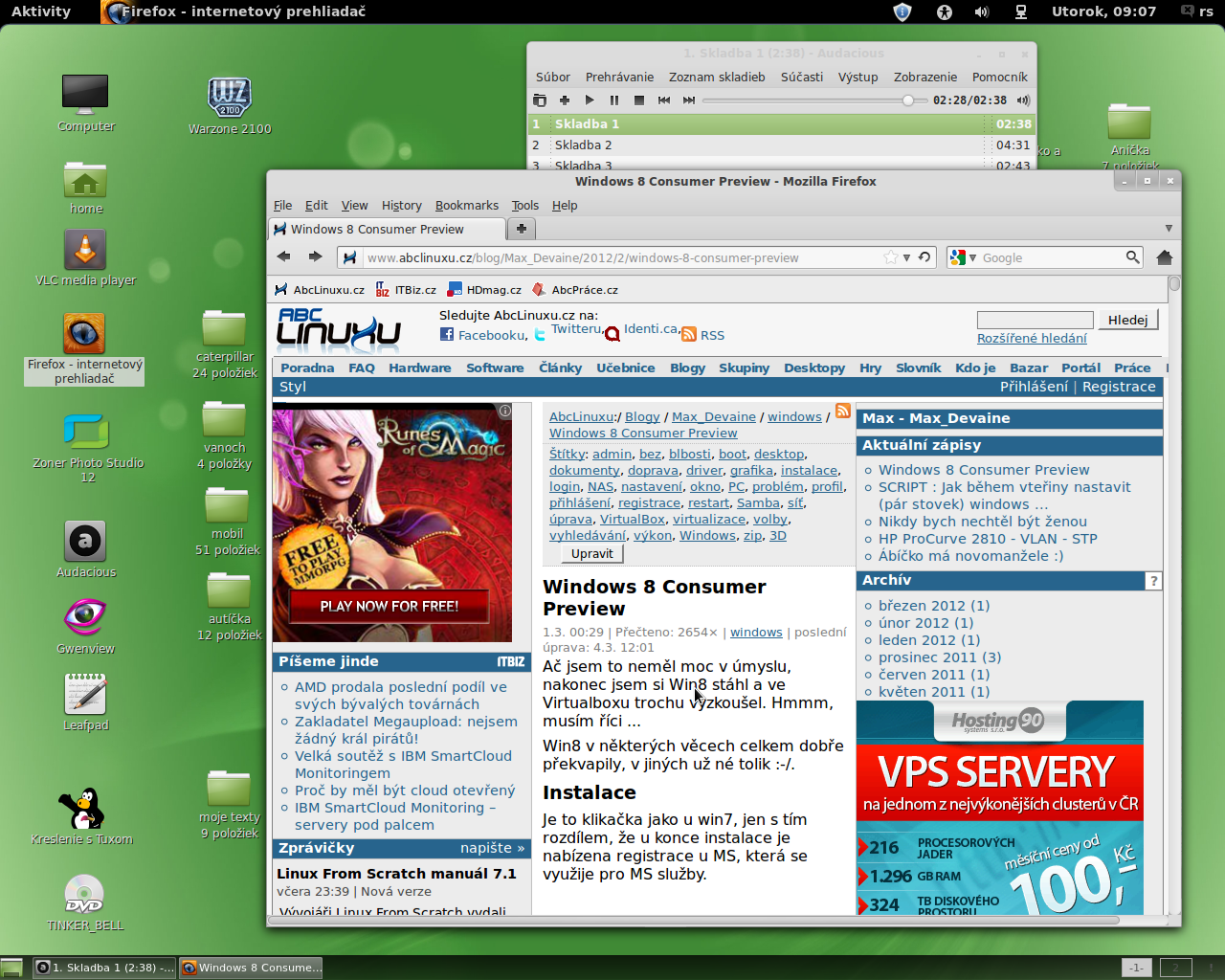The height and width of the screenshot is (980, 1225).
Task: Open the Hardware navigation item
Action: (x=419, y=367)
